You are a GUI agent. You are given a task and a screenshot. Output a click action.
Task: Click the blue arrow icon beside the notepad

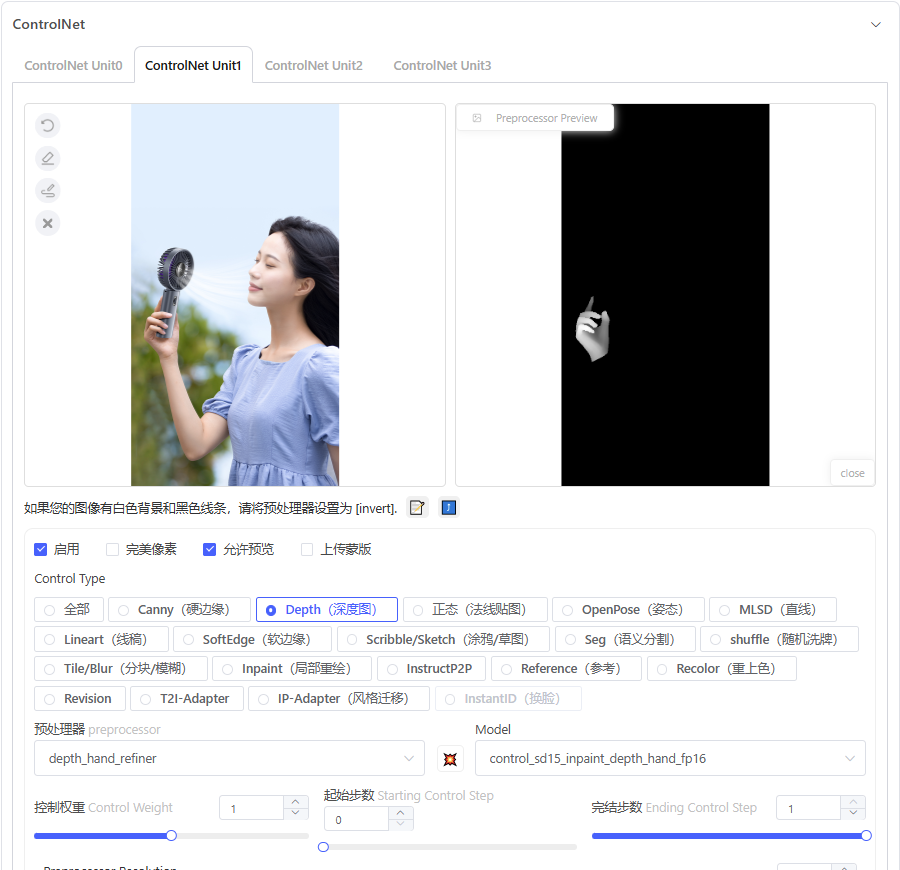click(448, 507)
